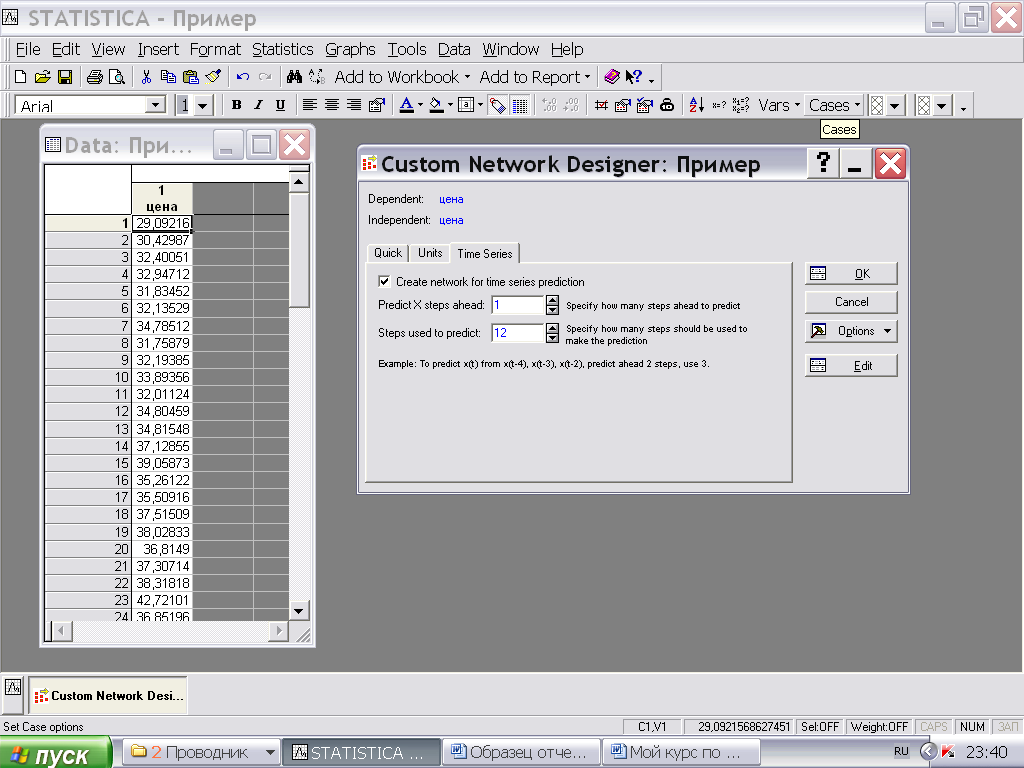Image resolution: width=1024 pixels, height=768 pixels.
Task: Uncheck Create network for time series prediction
Action: 384,281
